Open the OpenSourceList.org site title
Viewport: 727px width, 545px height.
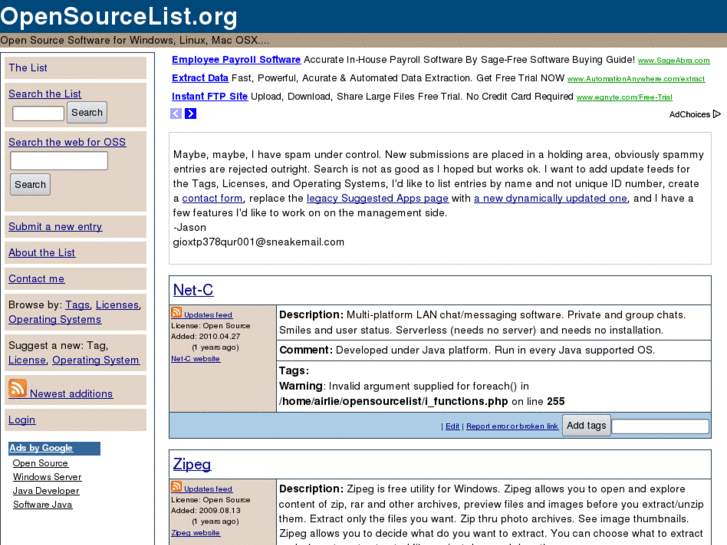pyautogui.click(x=119, y=16)
